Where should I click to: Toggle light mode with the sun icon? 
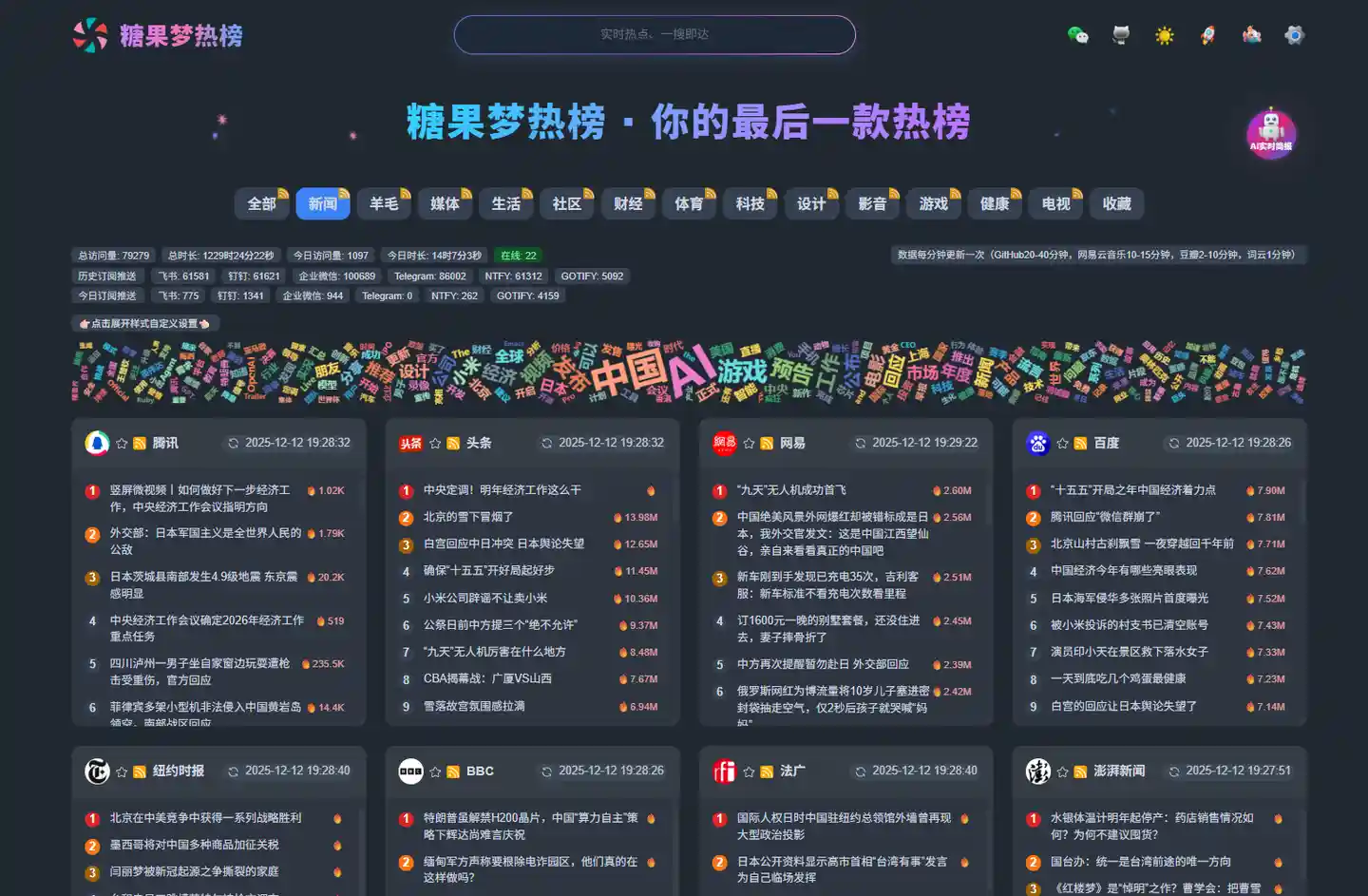[x=1164, y=35]
